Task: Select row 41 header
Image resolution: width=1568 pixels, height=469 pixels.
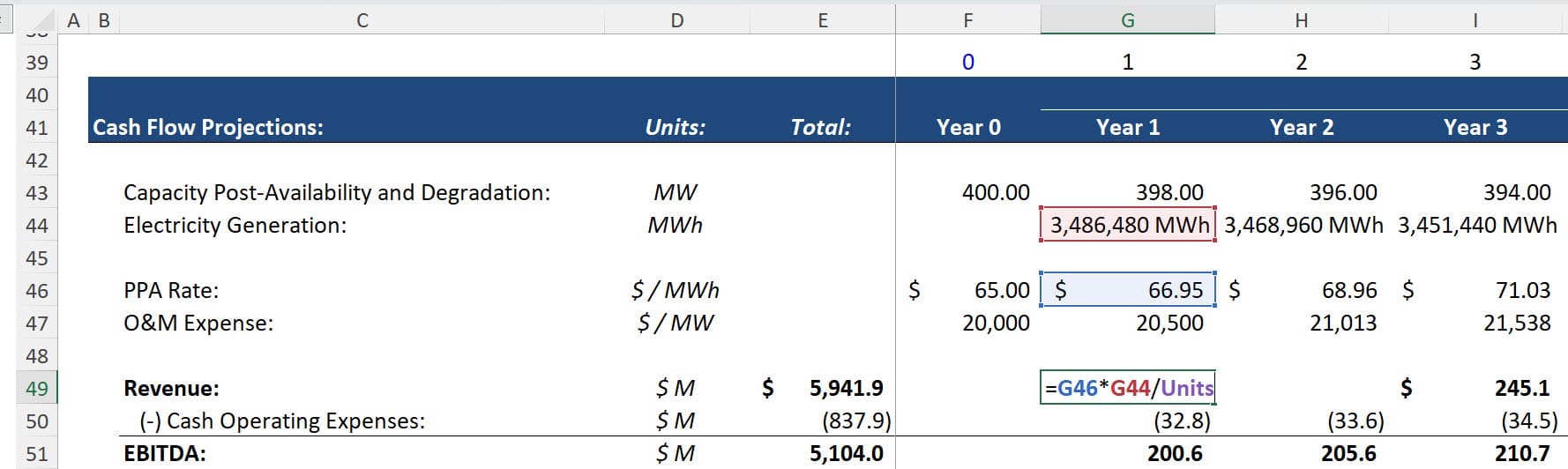Action: [37, 128]
